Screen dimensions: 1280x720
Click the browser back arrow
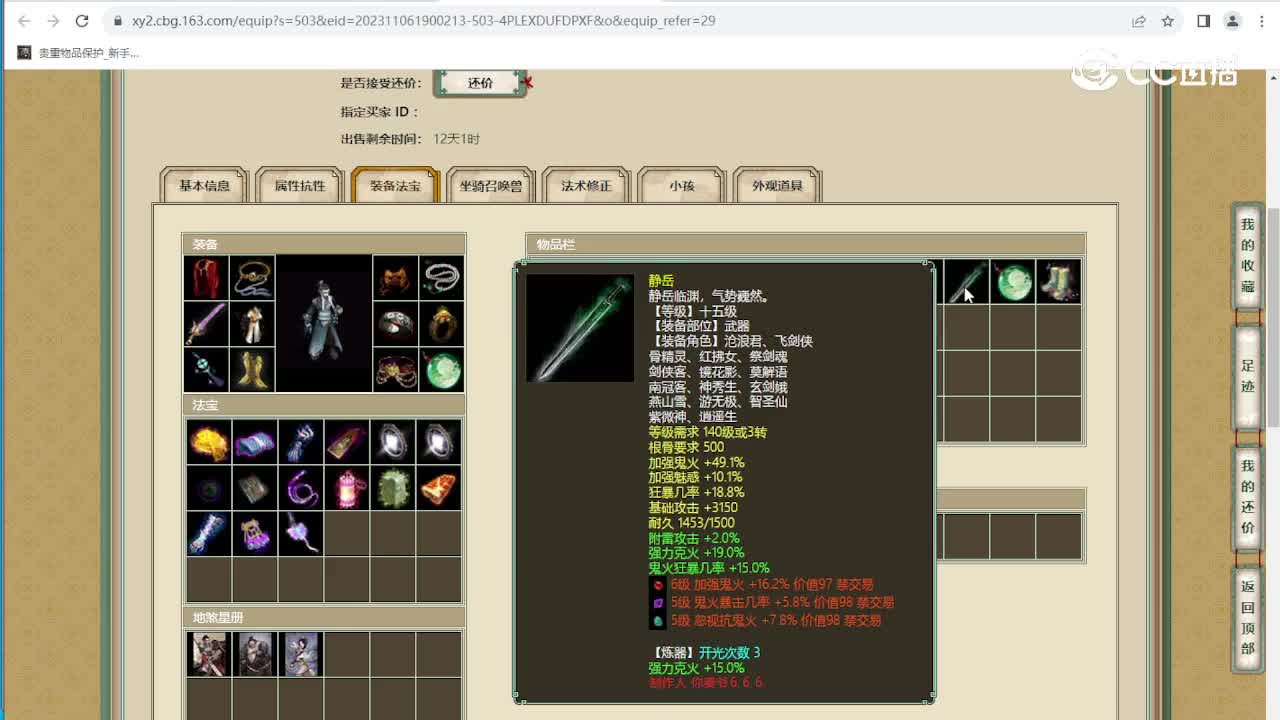coord(24,20)
